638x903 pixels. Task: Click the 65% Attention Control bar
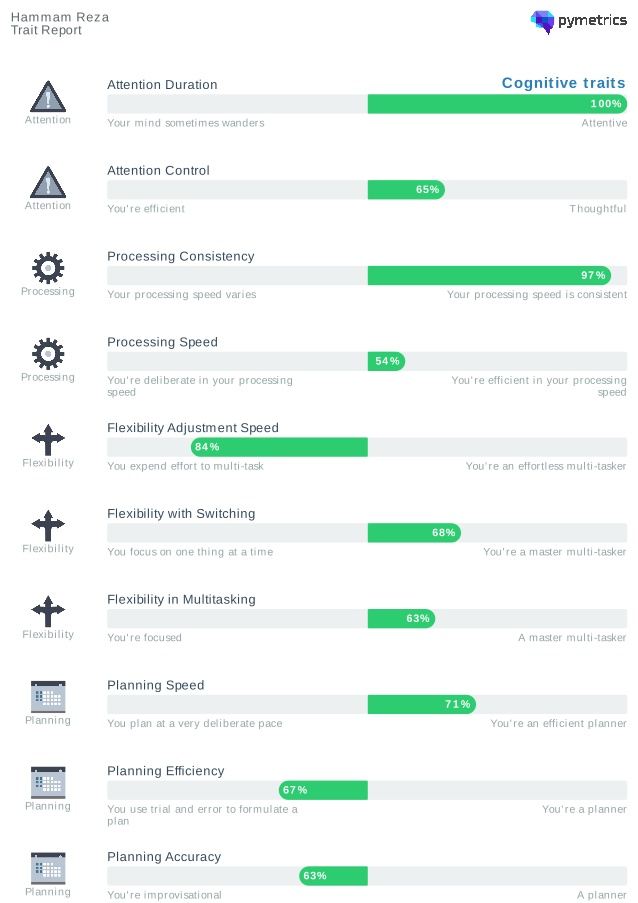406,189
